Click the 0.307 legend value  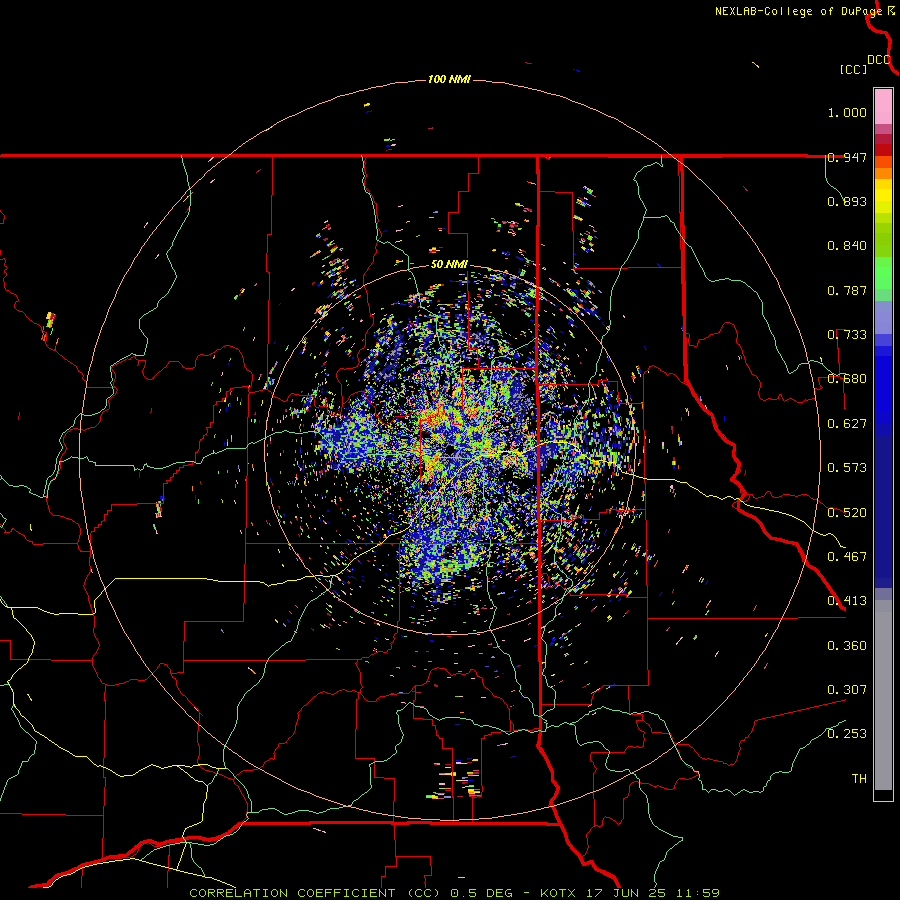[x=847, y=690]
